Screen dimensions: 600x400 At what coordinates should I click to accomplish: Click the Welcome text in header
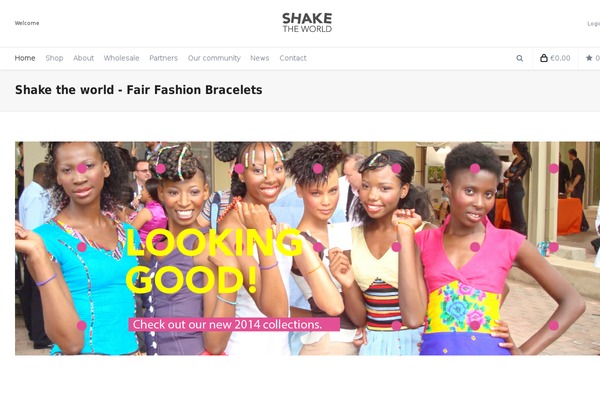click(x=27, y=23)
